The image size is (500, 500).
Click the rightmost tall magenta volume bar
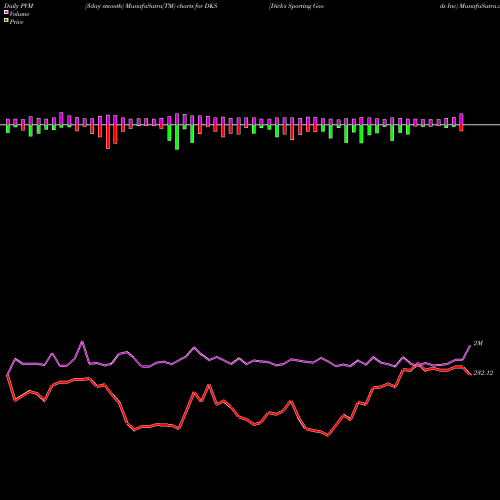click(462, 119)
